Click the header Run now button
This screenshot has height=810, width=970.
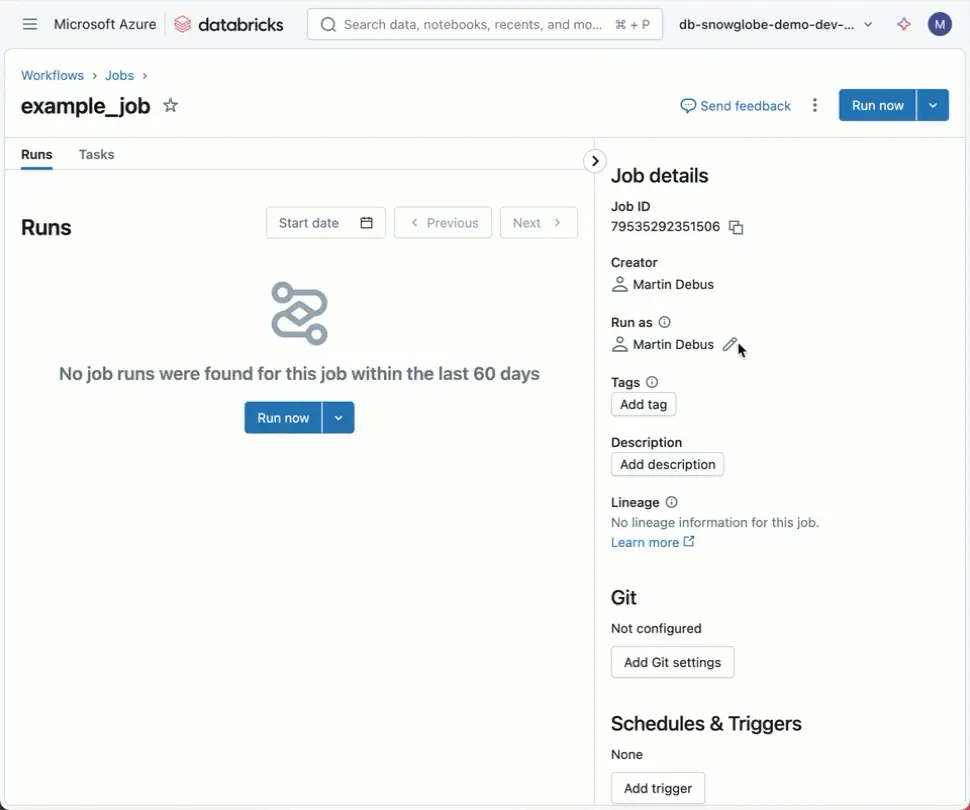[x=877, y=105]
